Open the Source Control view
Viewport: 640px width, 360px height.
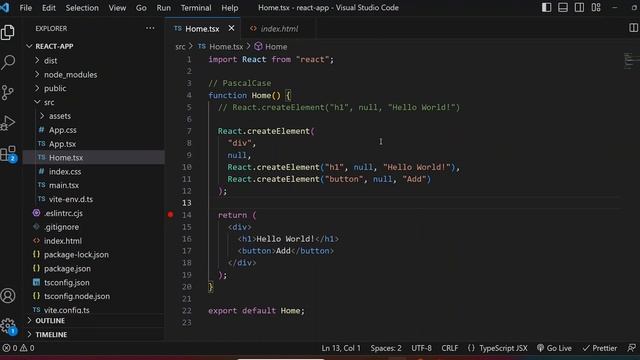[x=8, y=93]
